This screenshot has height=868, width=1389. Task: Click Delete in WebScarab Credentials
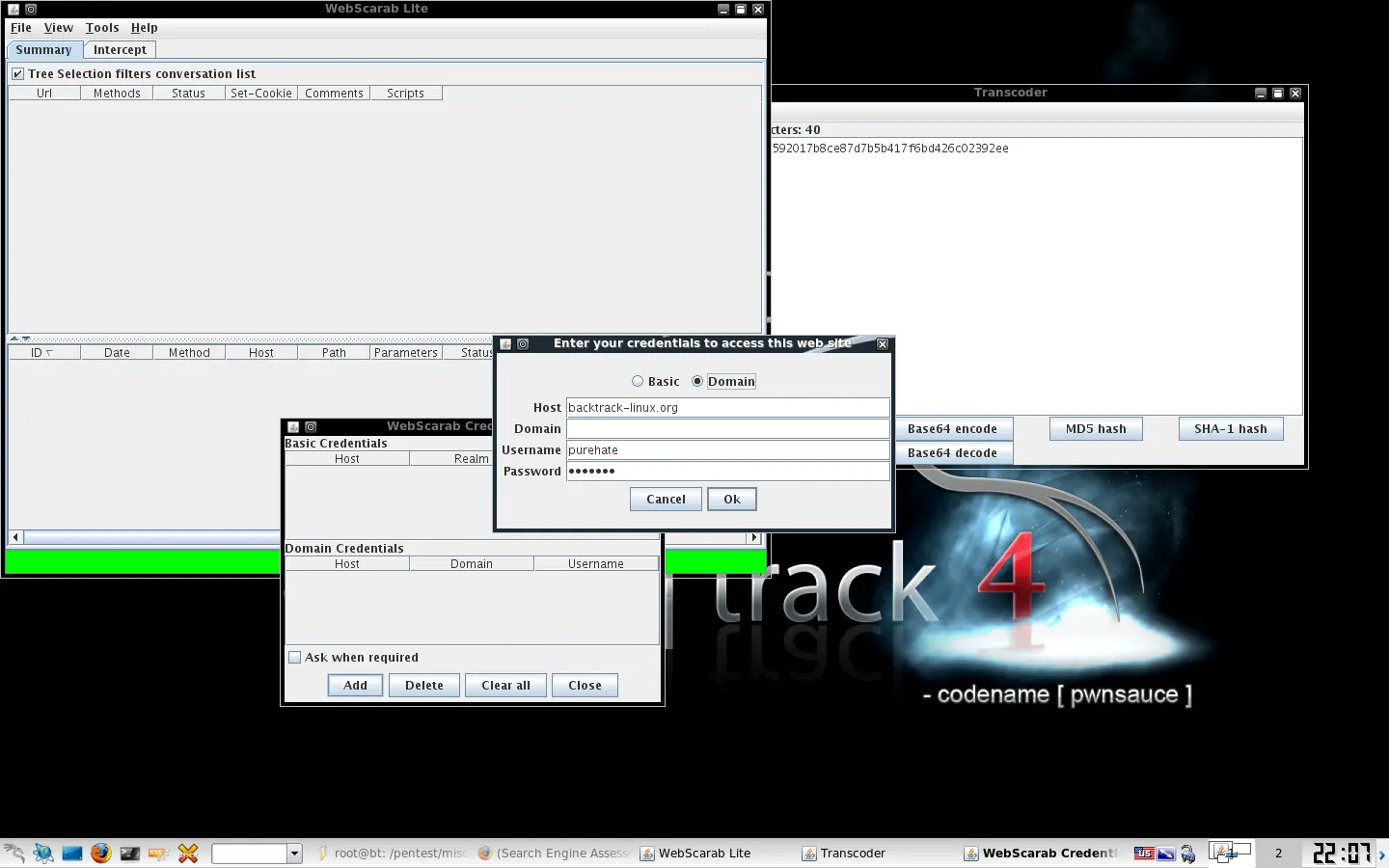(x=424, y=686)
